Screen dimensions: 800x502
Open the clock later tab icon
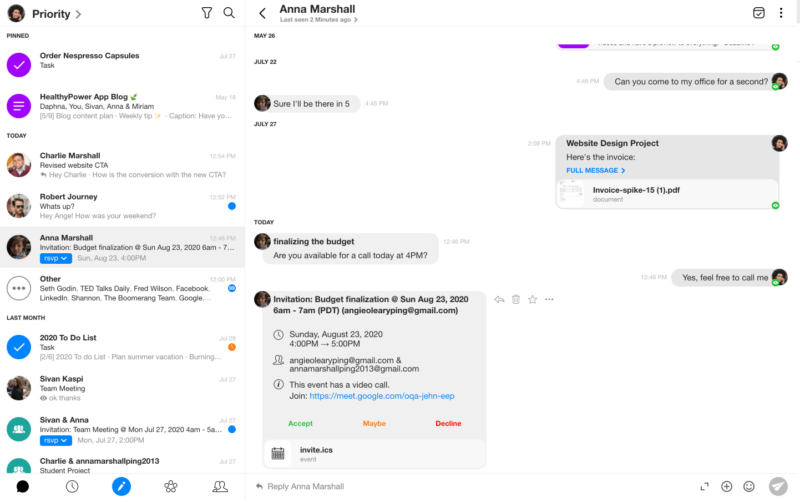pyautogui.click(x=72, y=486)
